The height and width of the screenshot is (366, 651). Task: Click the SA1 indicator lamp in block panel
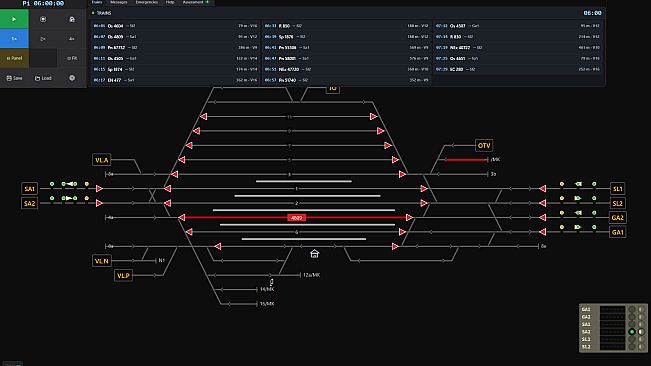632,324
